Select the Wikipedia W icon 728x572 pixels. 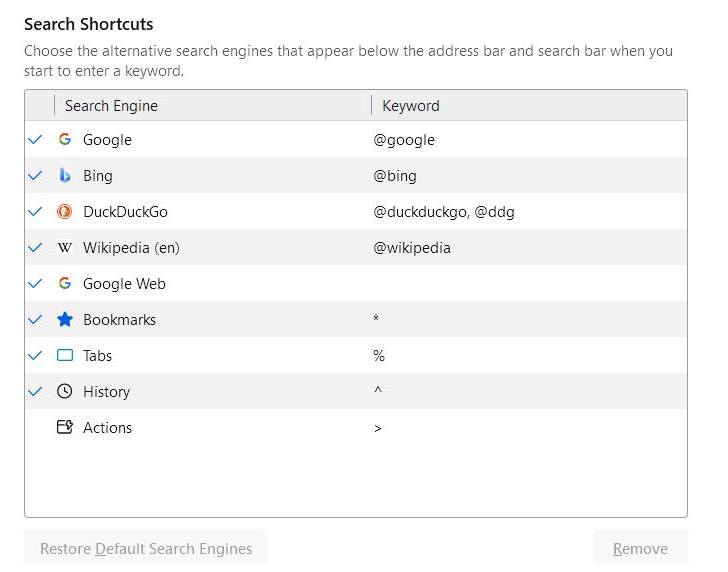click(x=65, y=247)
